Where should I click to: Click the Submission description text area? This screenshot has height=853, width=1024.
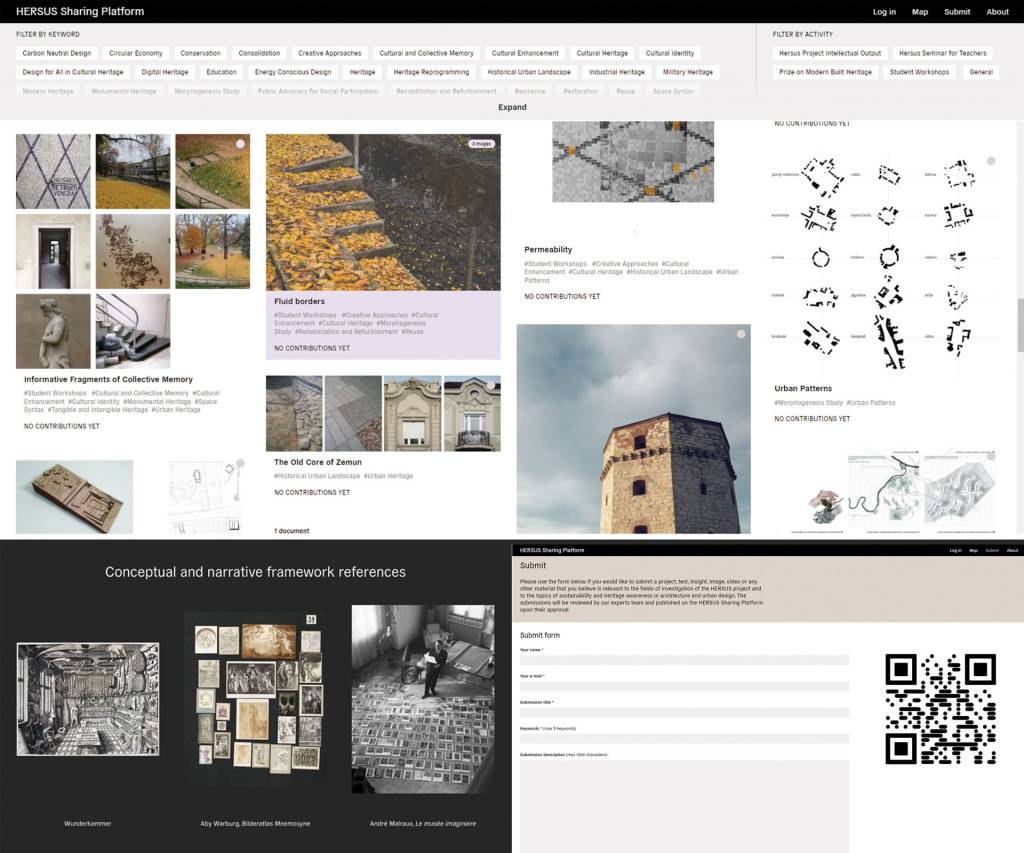684,806
